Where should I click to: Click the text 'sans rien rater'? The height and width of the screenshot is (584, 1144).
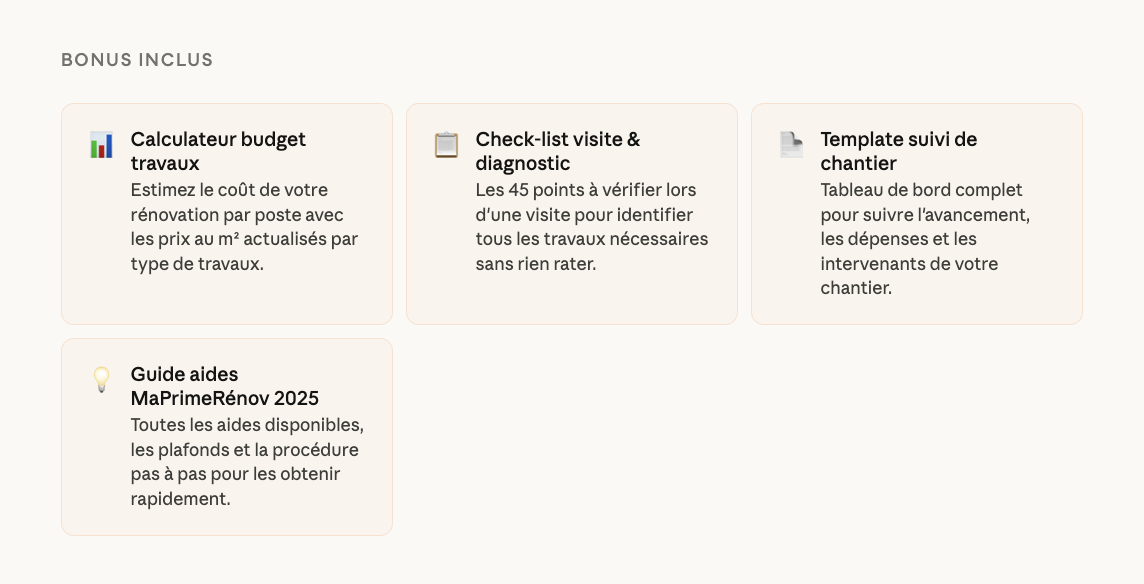535,265
